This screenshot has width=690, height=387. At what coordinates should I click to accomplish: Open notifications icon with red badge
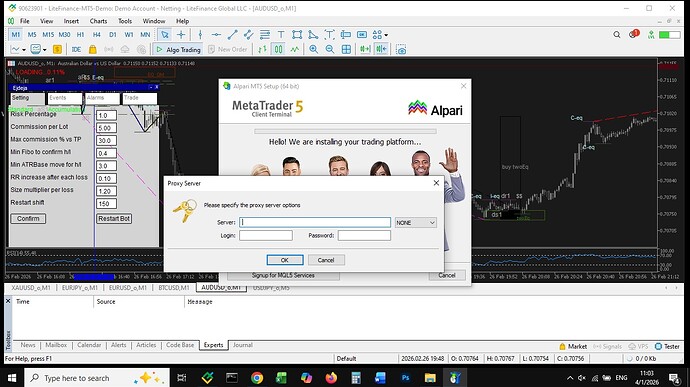(x=634, y=34)
